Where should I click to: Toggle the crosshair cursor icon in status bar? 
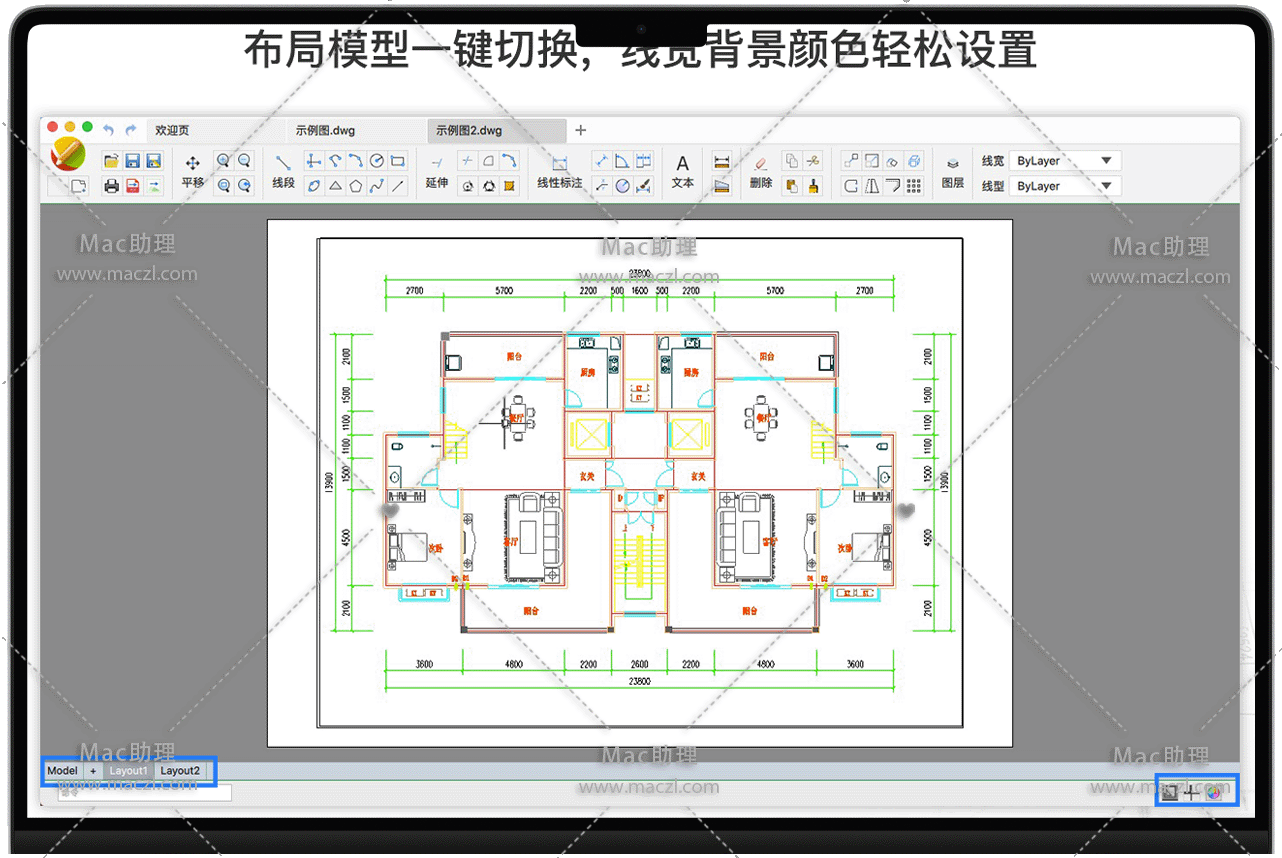pos(1190,793)
